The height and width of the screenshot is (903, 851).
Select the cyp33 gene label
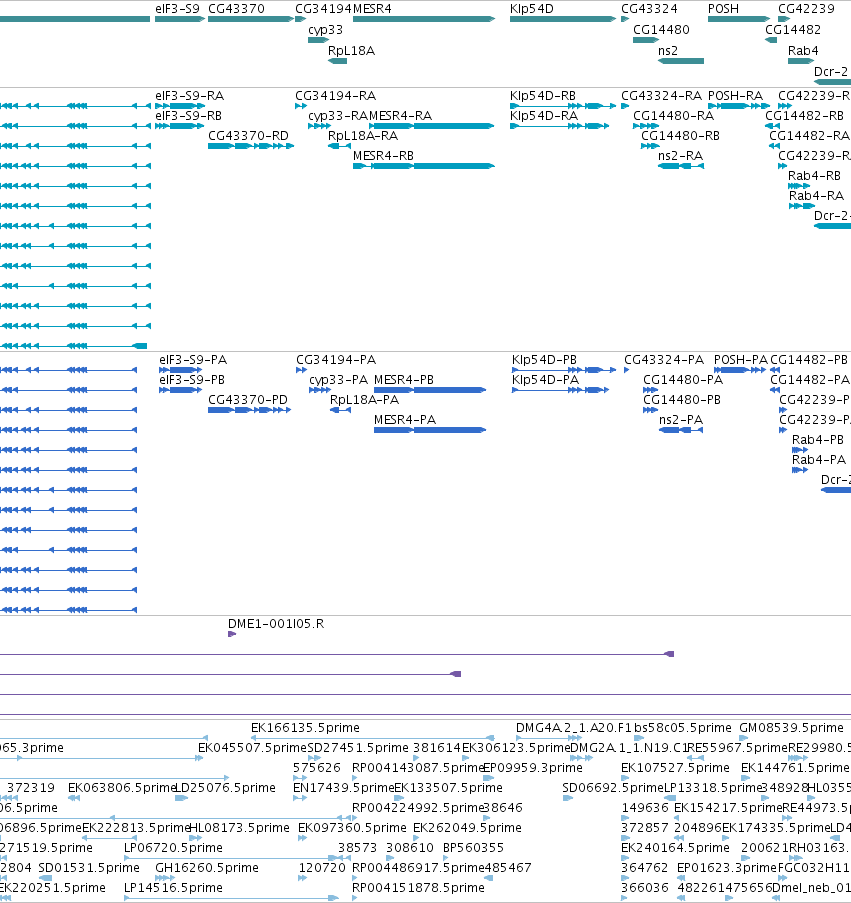(x=325, y=30)
